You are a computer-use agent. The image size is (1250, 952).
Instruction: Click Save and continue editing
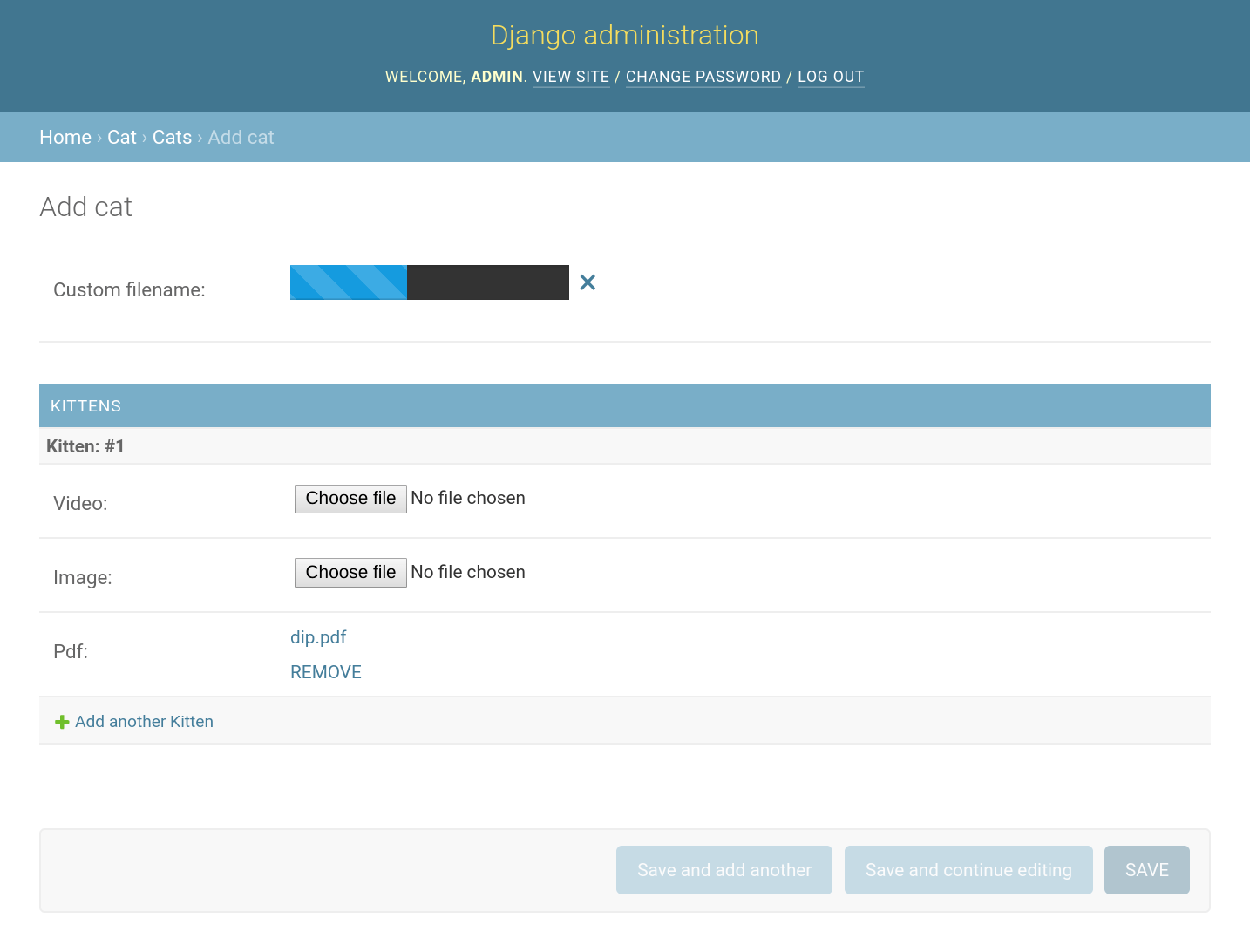click(968, 869)
